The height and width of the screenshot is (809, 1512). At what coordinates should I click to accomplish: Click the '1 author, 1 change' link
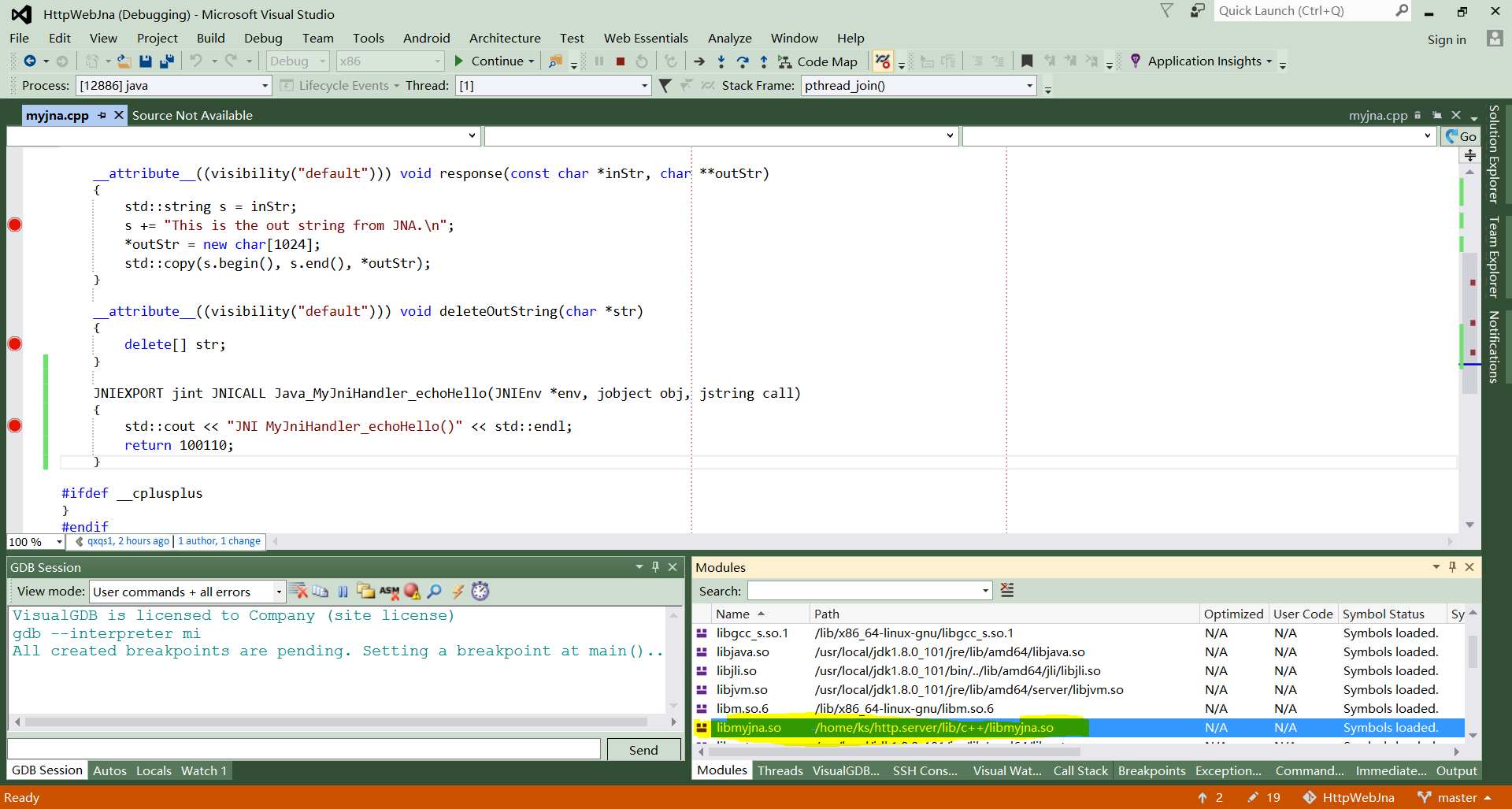pyautogui.click(x=219, y=541)
